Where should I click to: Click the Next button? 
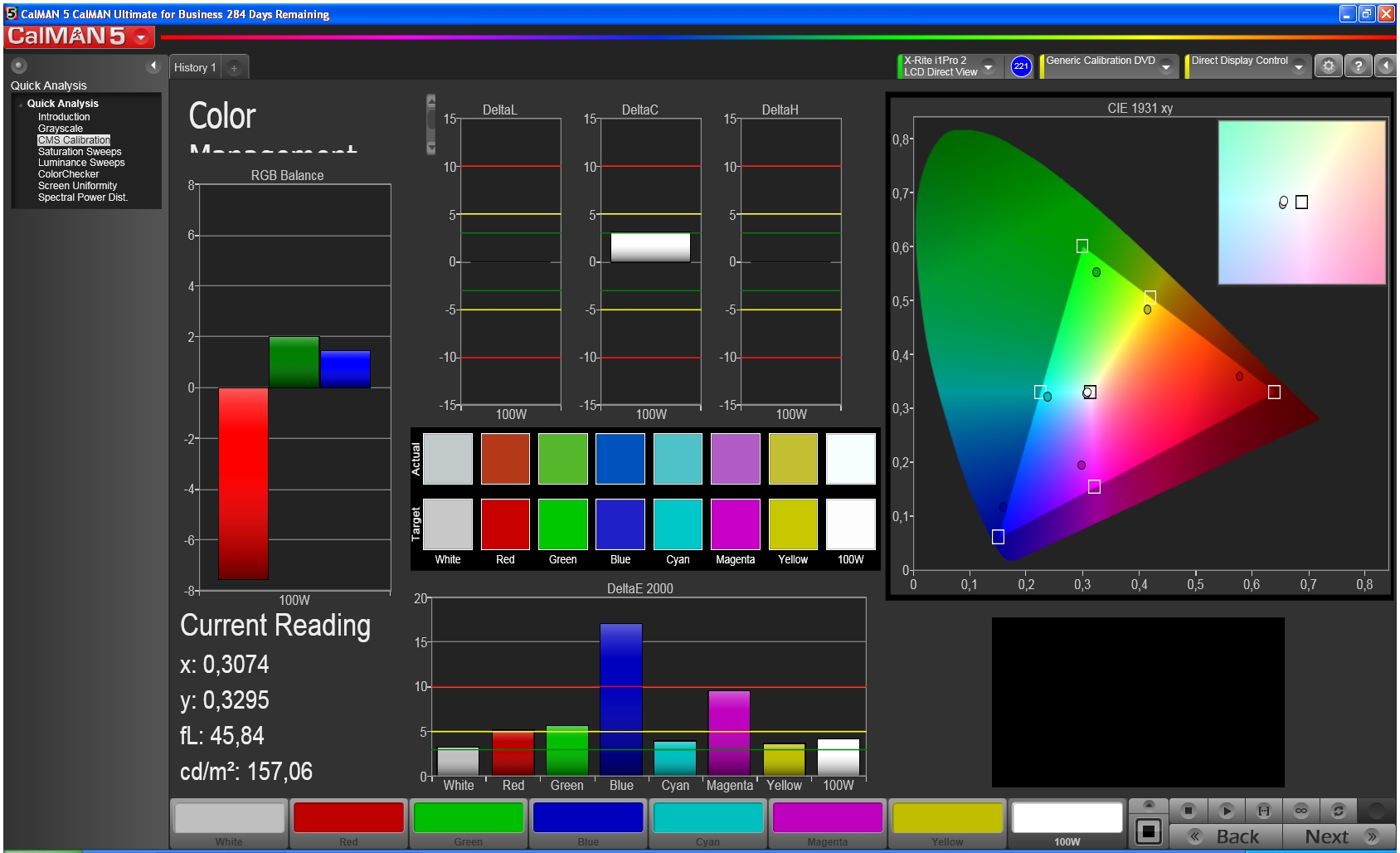(x=1339, y=836)
